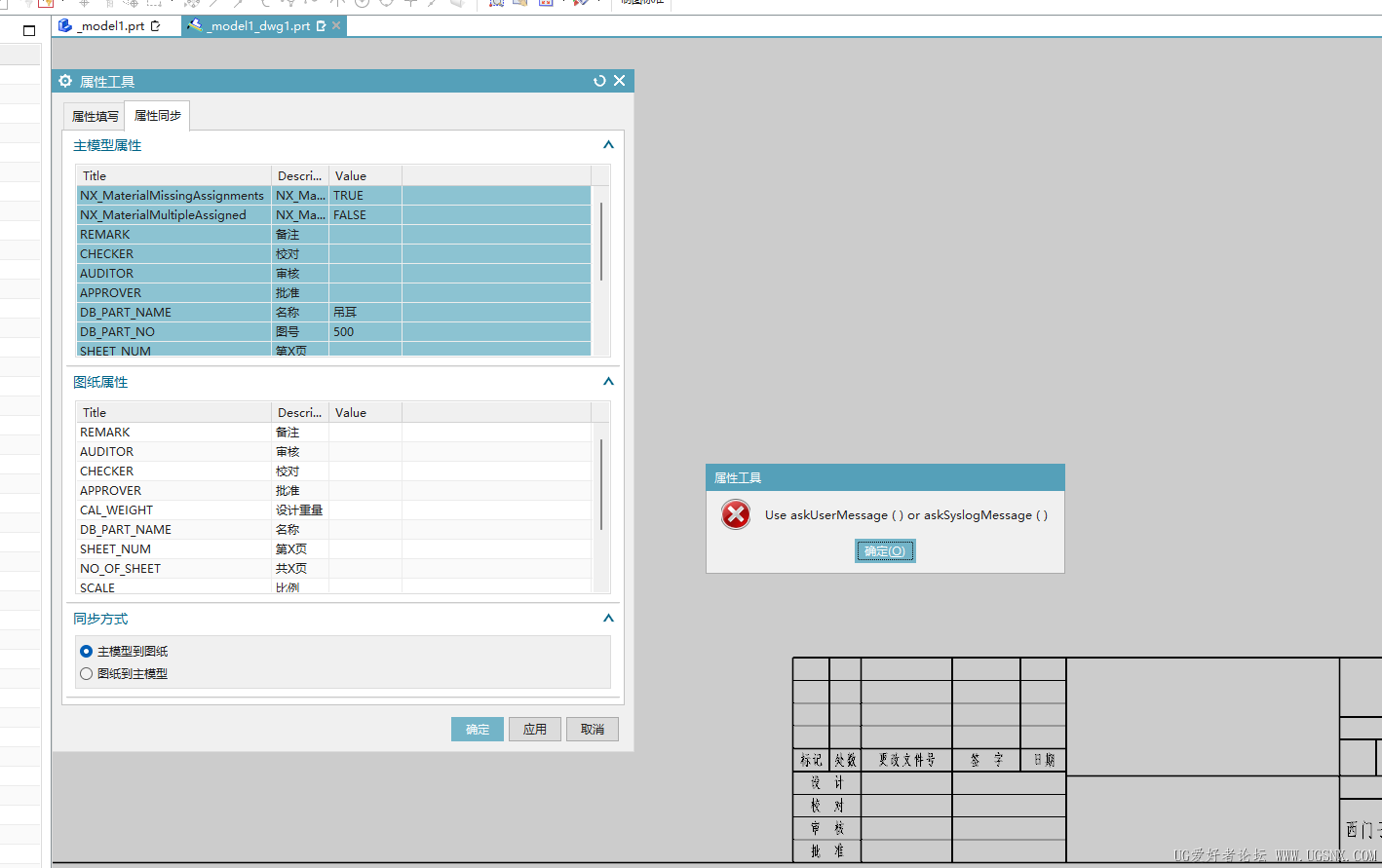Select APPROVER row in 主模型属性 table

coord(333,292)
